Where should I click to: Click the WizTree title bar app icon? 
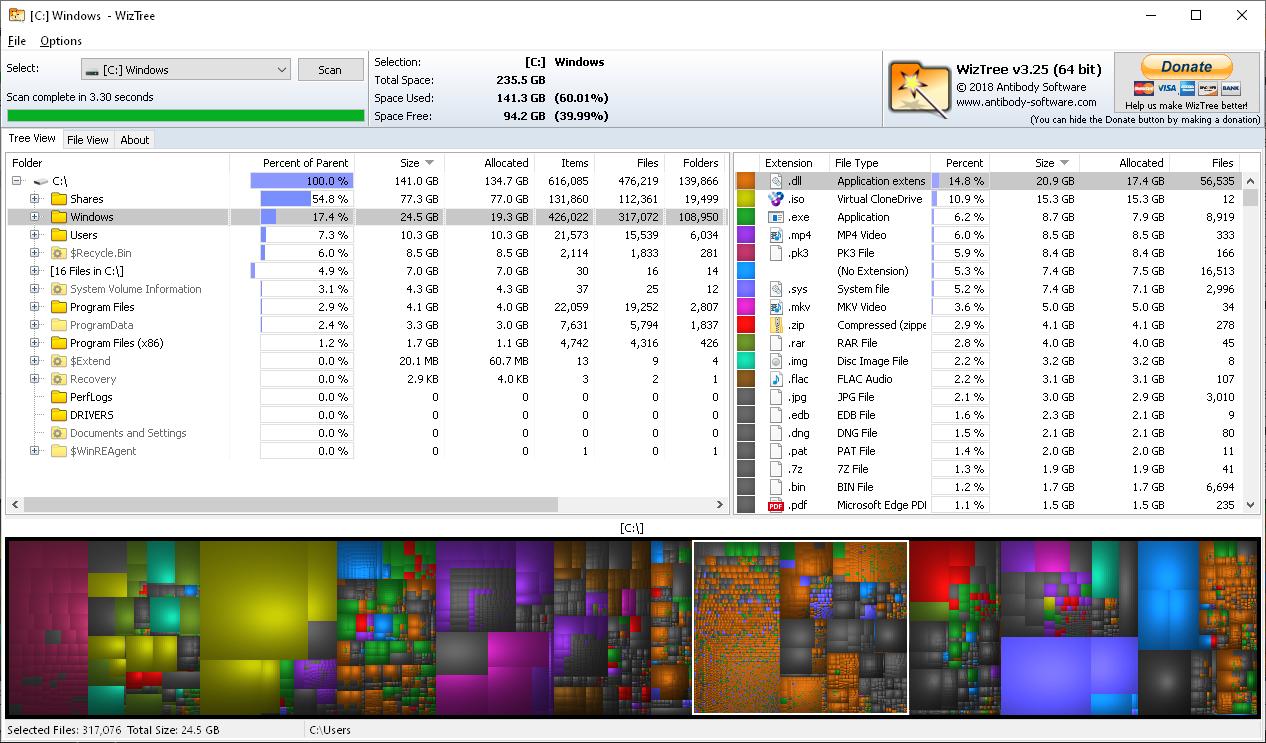pos(17,15)
